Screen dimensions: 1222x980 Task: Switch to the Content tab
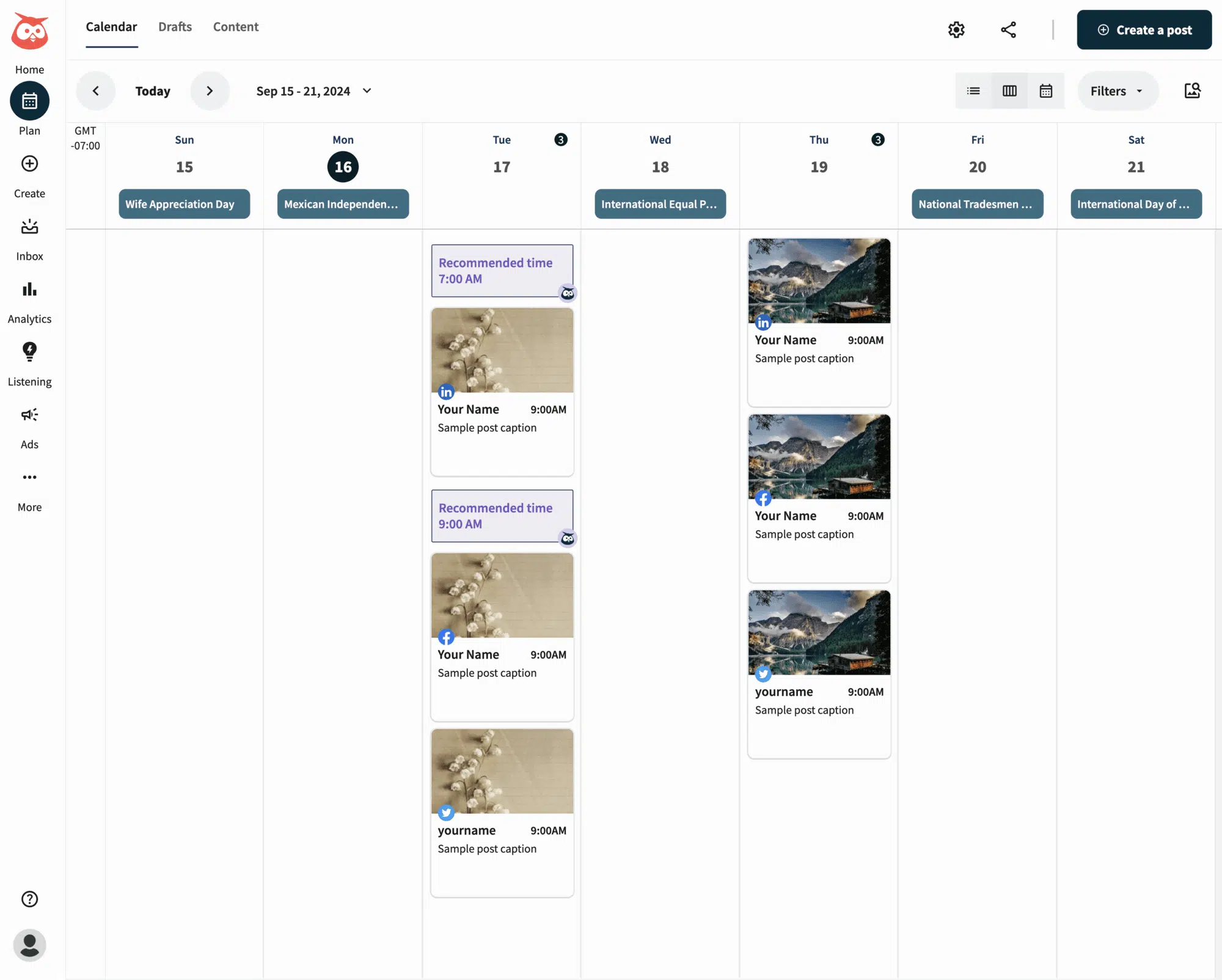[236, 27]
